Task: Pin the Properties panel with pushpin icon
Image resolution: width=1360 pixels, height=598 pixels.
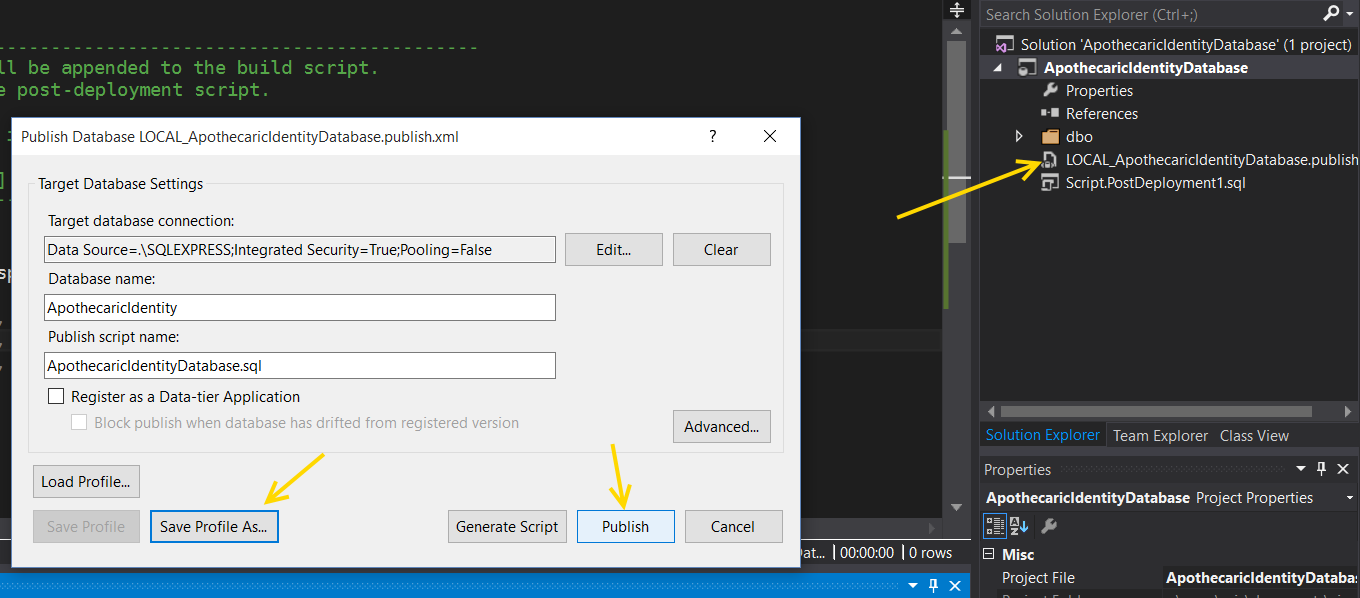Action: coord(1321,469)
